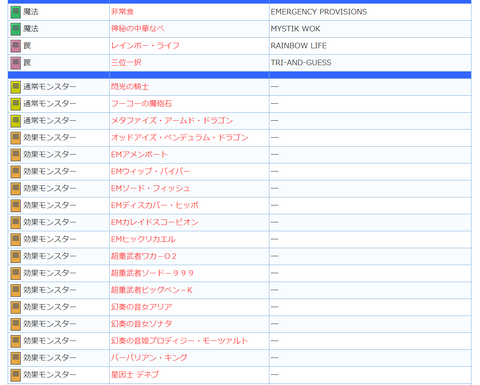Image resolution: width=480 pixels, height=385 pixels.
Task: Open the 星因士 デネブ link
Action: click(135, 375)
